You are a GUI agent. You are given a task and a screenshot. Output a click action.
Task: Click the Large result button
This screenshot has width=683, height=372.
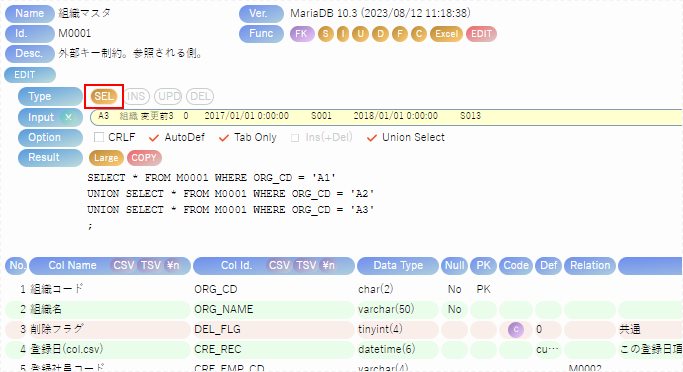coord(106,158)
